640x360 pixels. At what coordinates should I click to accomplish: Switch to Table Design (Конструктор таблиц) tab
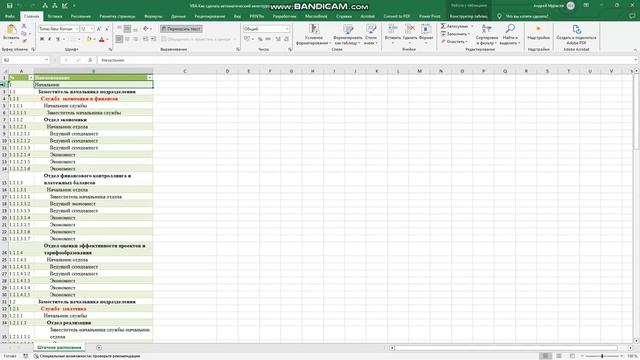(468, 16)
